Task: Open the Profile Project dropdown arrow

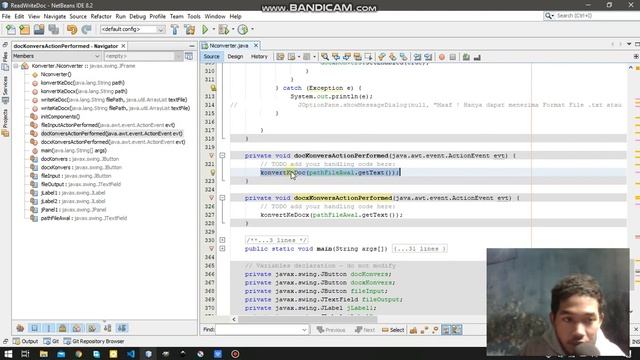Action: (x=252, y=29)
